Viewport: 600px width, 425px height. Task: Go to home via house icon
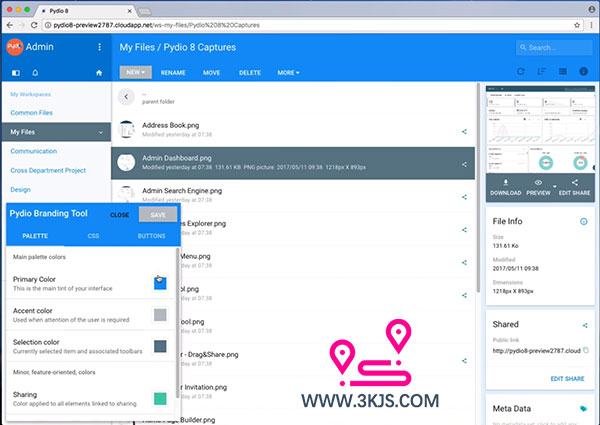pyautogui.click(x=99, y=73)
